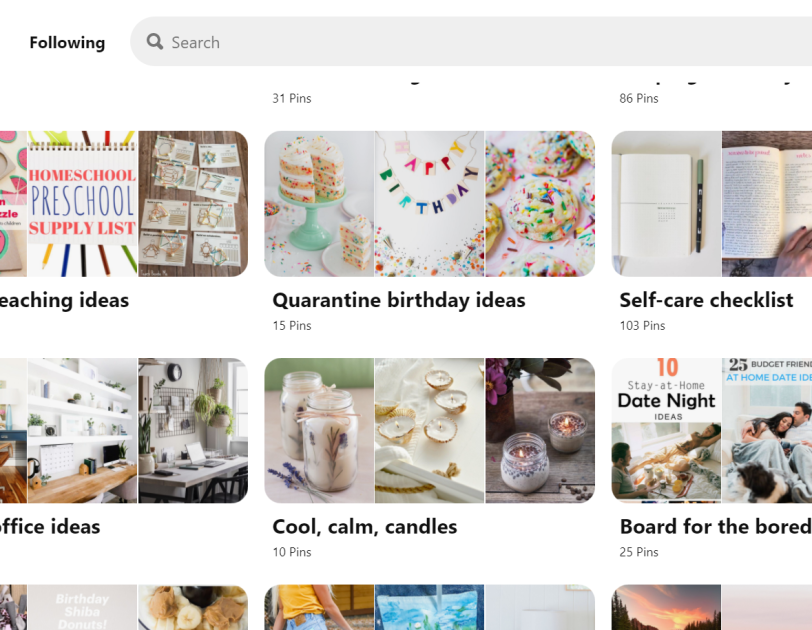
Task: Select the Homeschool Preschool Supply List thumbnail
Action: pyautogui.click(x=82, y=204)
